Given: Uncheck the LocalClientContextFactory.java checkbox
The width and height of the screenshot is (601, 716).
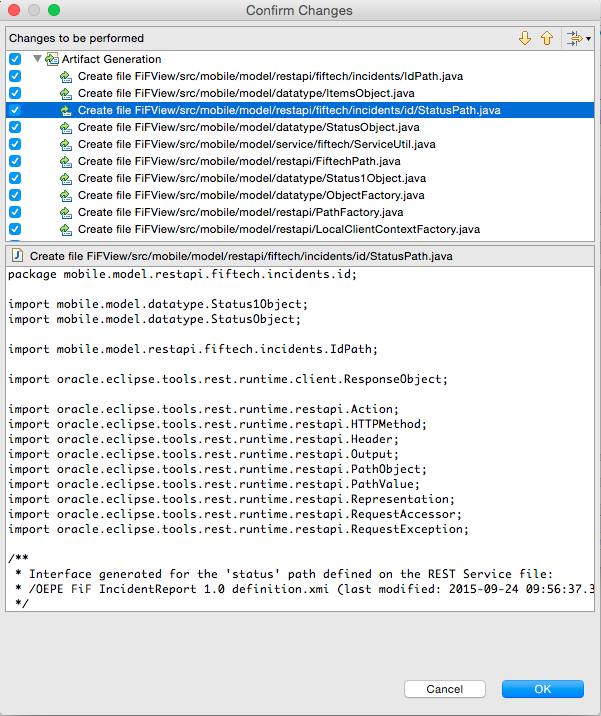Looking at the screenshot, I should coord(15,229).
